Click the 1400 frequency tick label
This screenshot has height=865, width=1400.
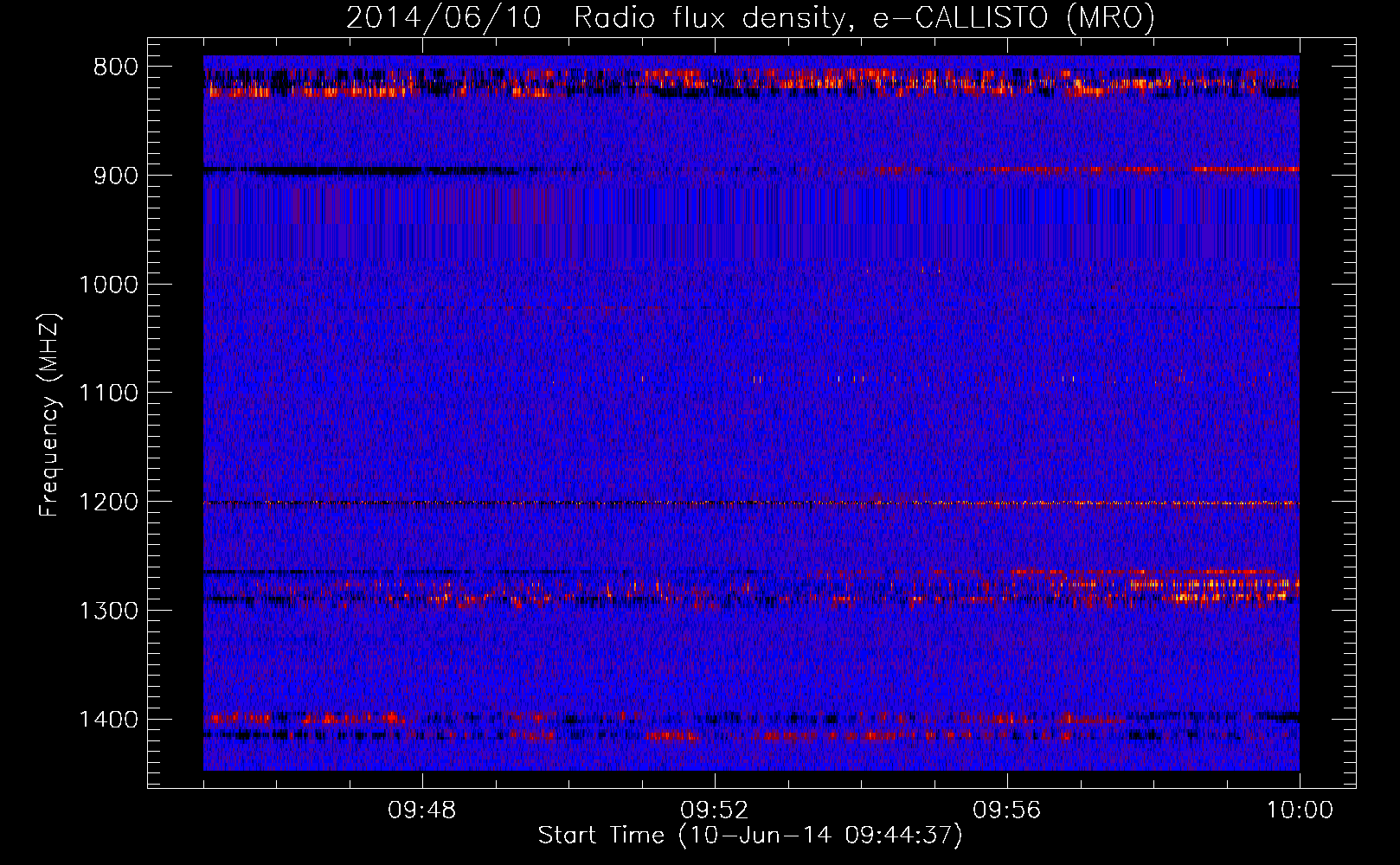109,720
